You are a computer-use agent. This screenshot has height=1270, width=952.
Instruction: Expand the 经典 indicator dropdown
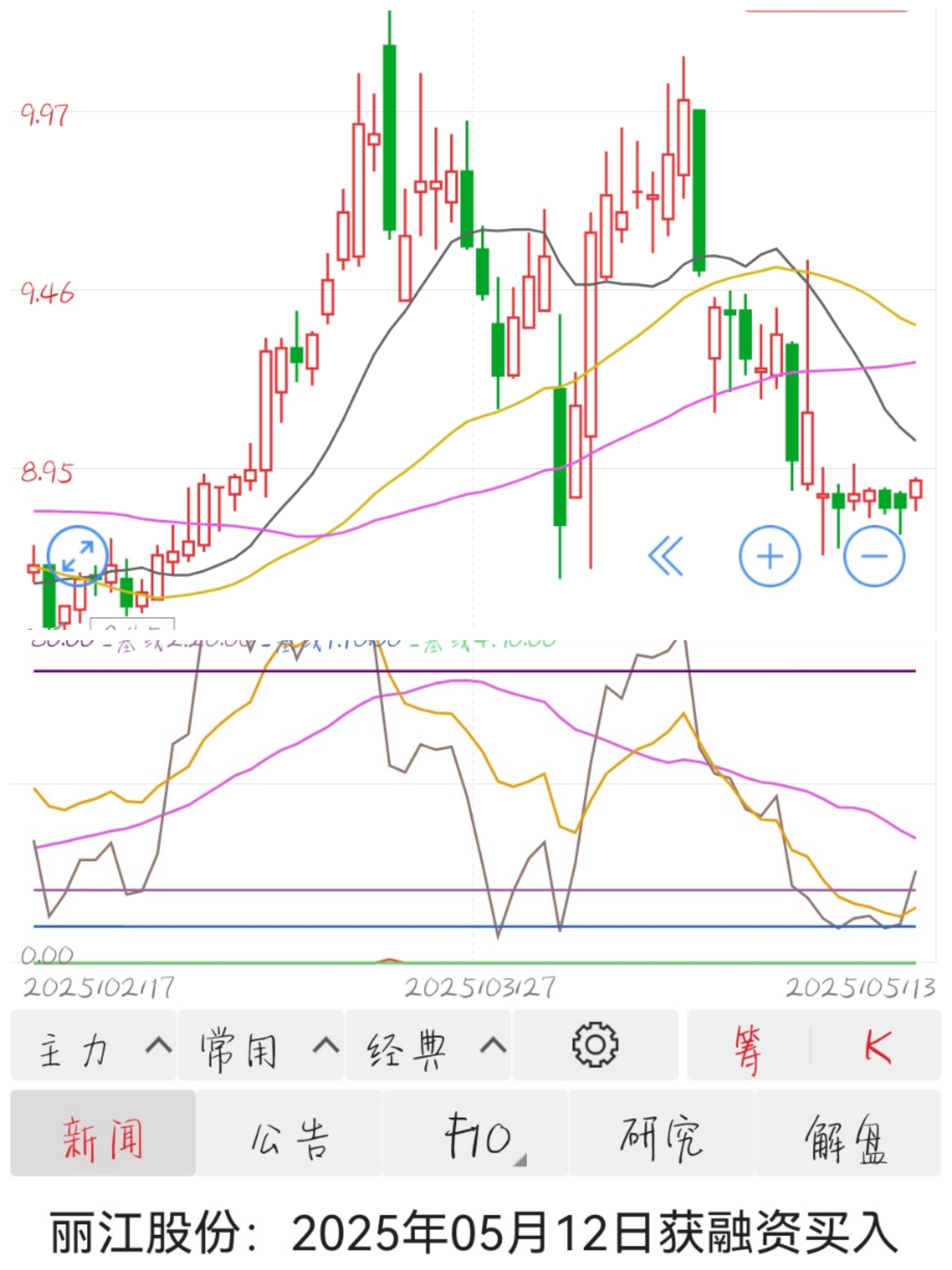(x=428, y=1046)
